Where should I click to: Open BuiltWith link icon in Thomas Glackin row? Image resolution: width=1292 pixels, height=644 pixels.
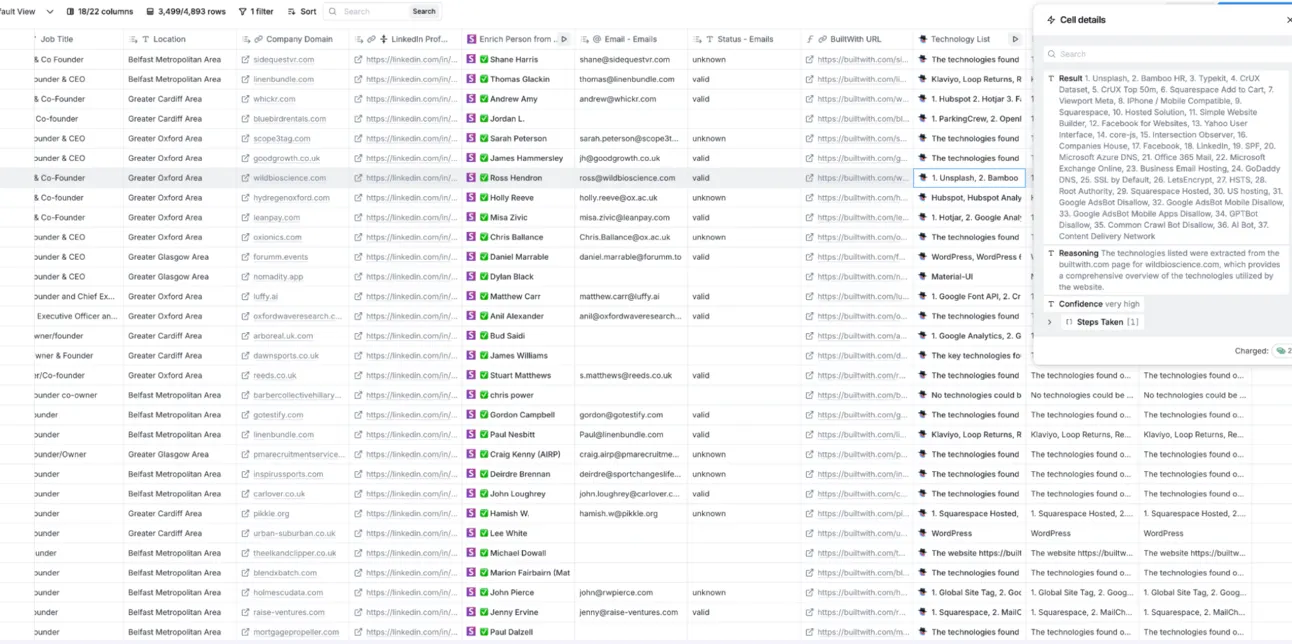tap(809, 79)
